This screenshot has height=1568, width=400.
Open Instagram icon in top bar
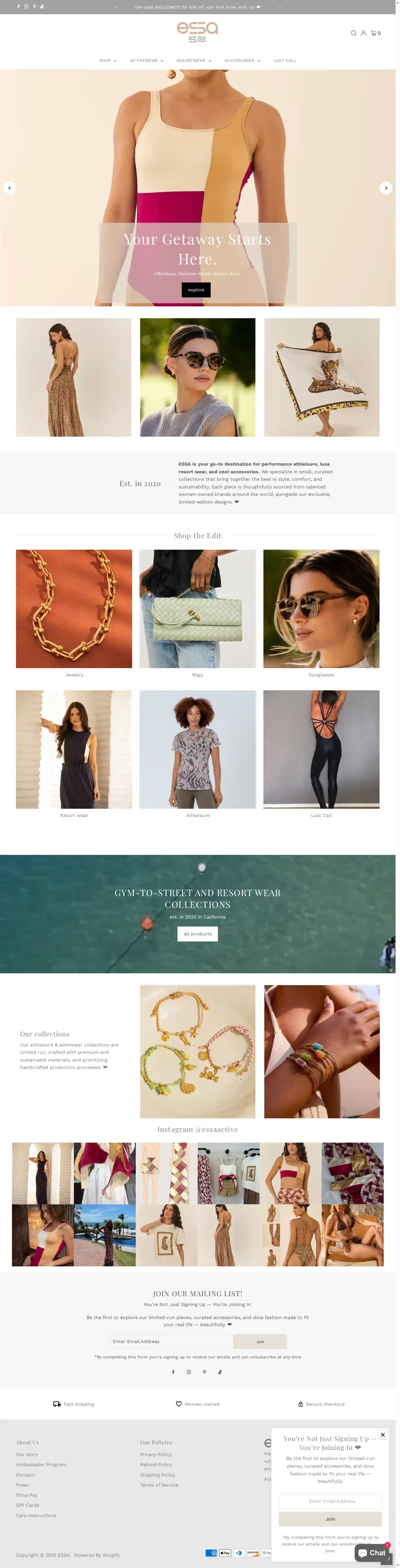pos(26,7)
